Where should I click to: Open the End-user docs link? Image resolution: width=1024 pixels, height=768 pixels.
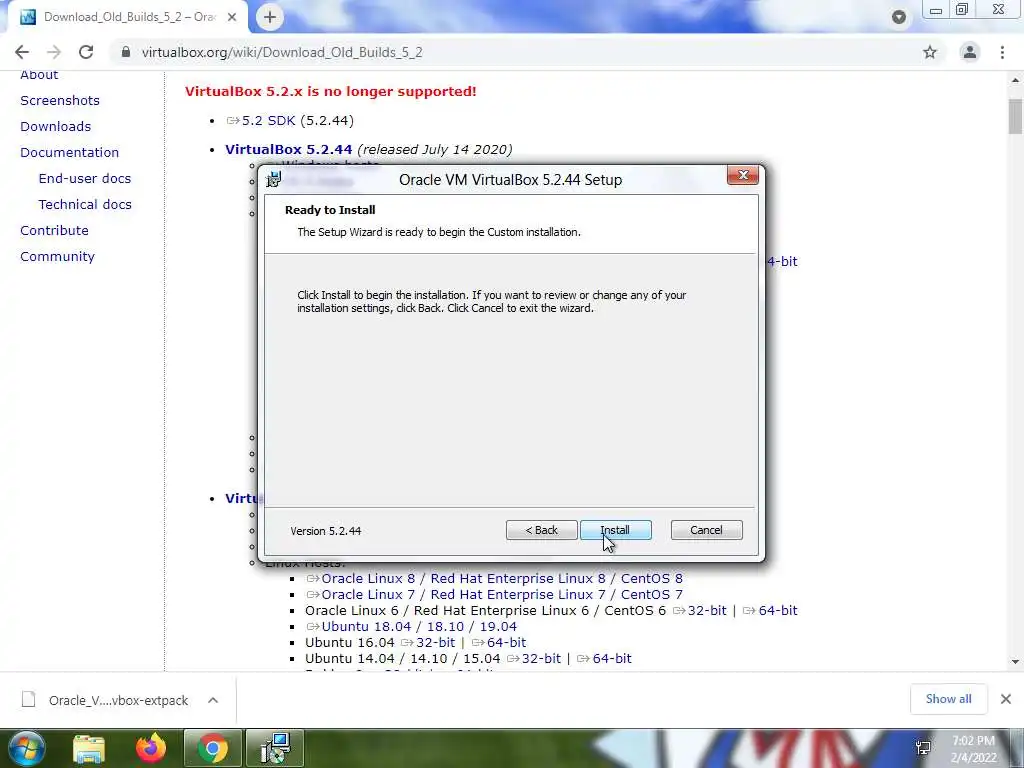pyautogui.click(x=85, y=179)
